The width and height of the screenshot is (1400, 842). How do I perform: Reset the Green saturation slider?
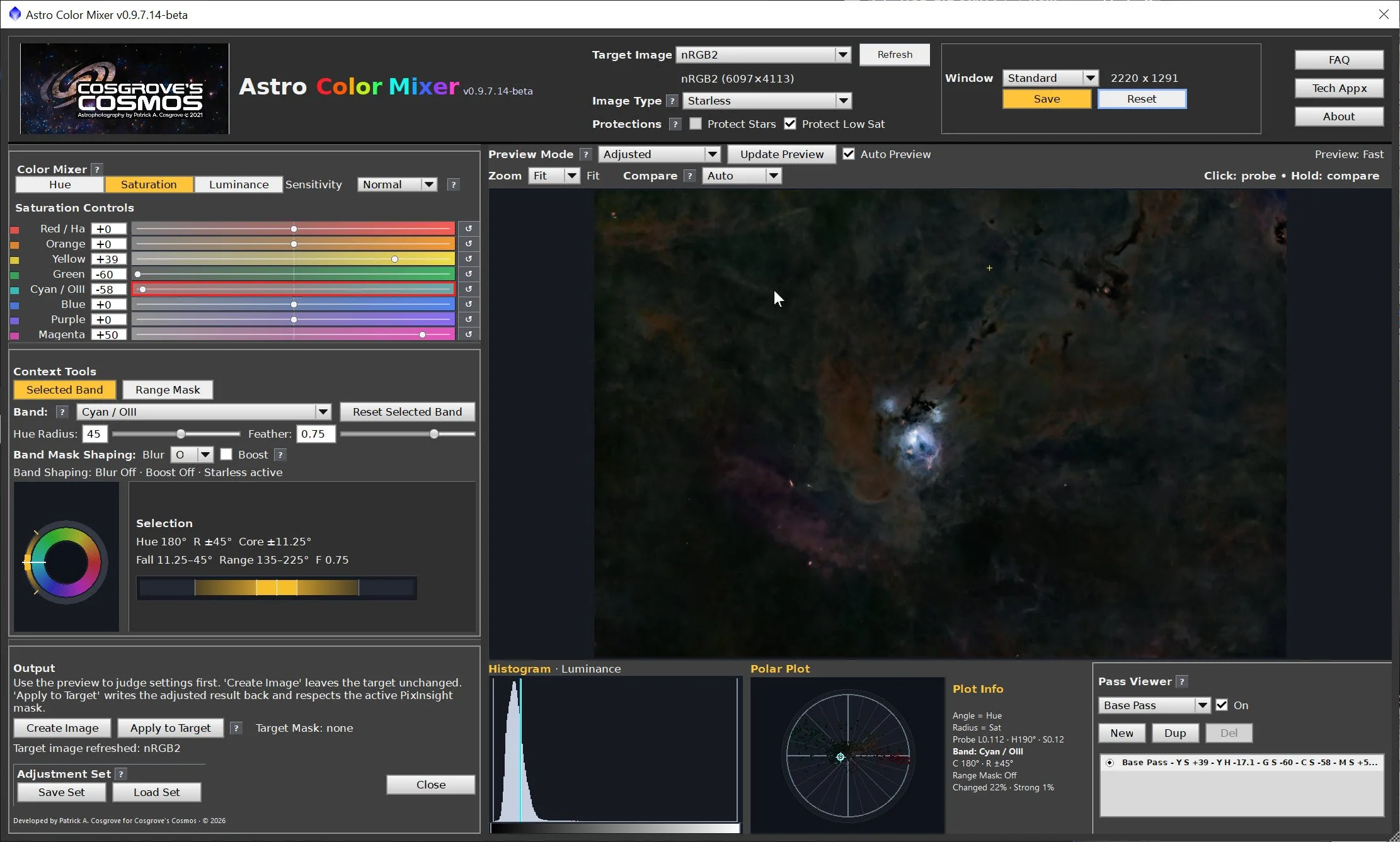tap(468, 274)
